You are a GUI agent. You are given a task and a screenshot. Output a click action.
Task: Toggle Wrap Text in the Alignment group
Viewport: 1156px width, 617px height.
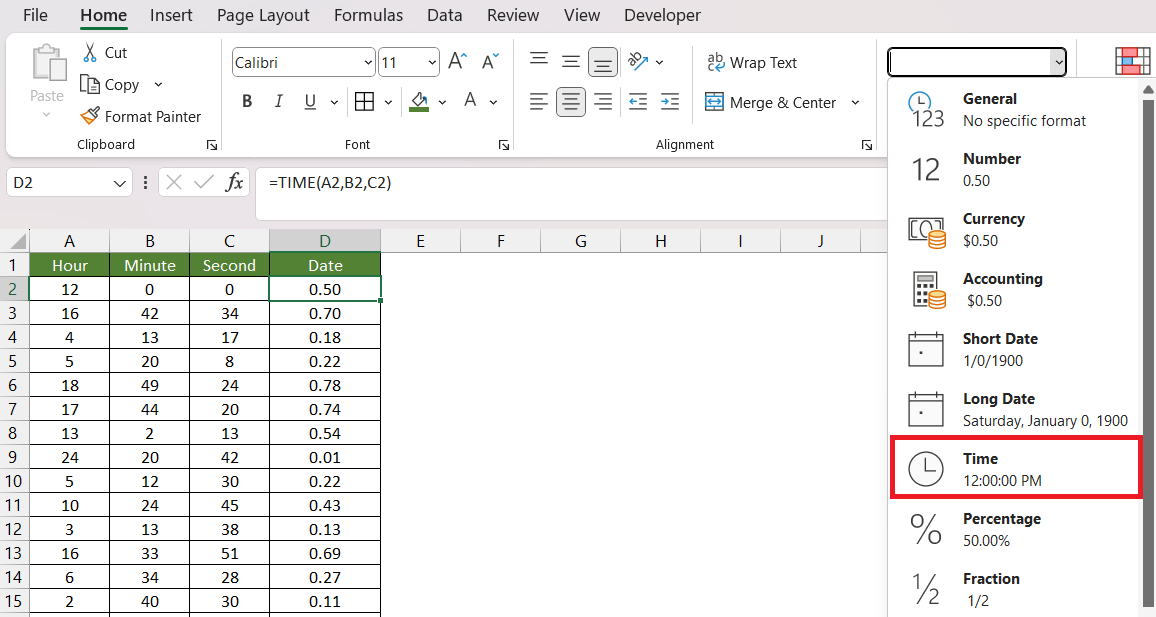point(752,62)
